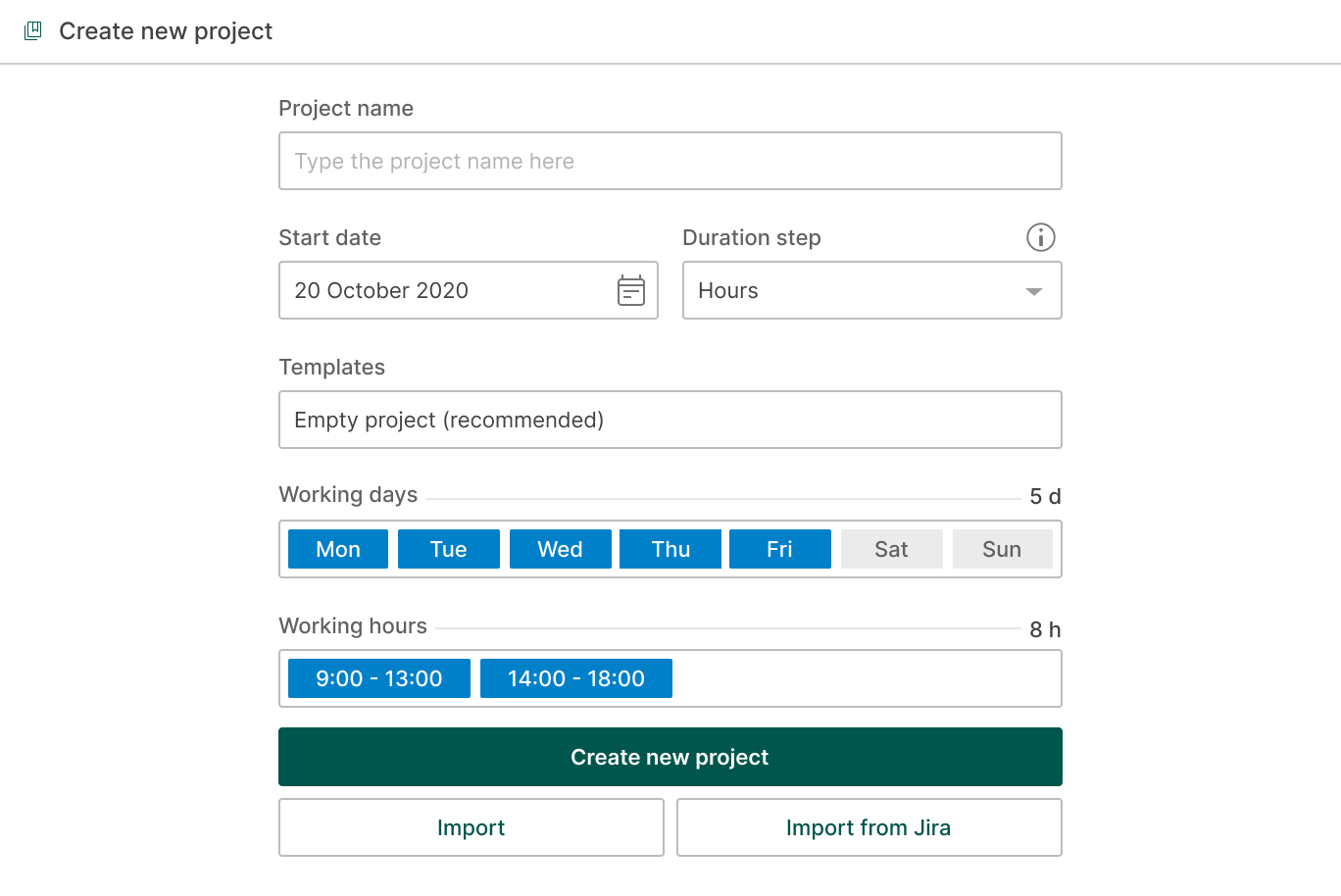Disable Wednesday as a working day
Image resolution: width=1341 pixels, height=896 pixels.
[560, 549]
